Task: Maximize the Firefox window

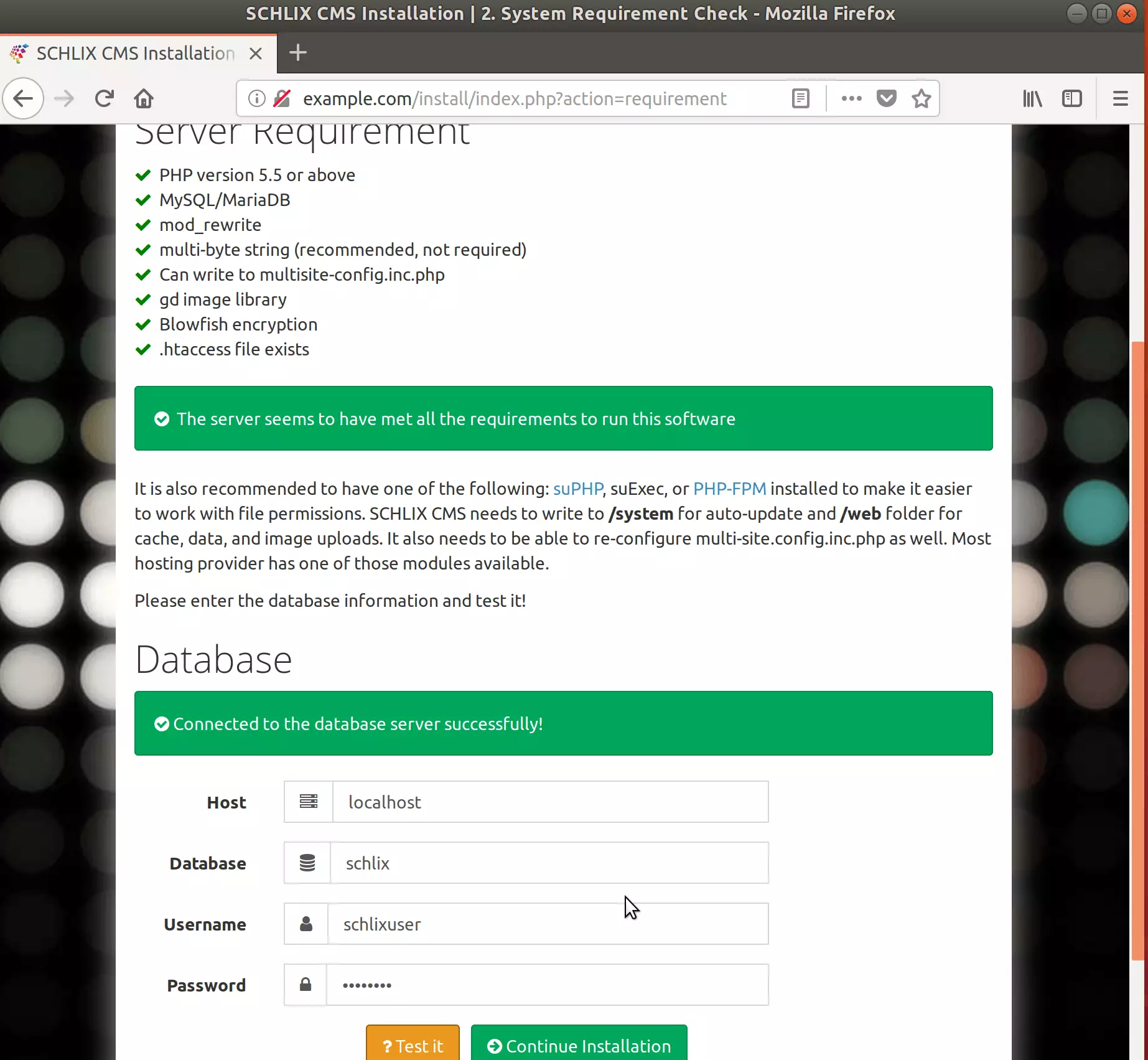Action: tap(1101, 13)
